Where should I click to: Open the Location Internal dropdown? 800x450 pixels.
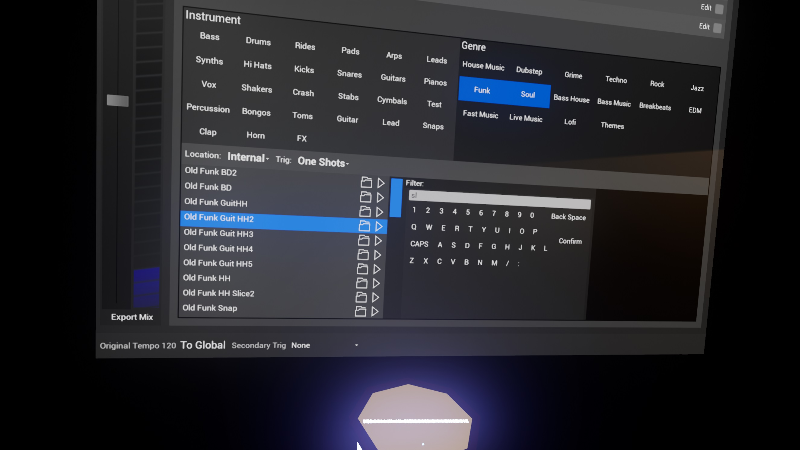point(247,157)
